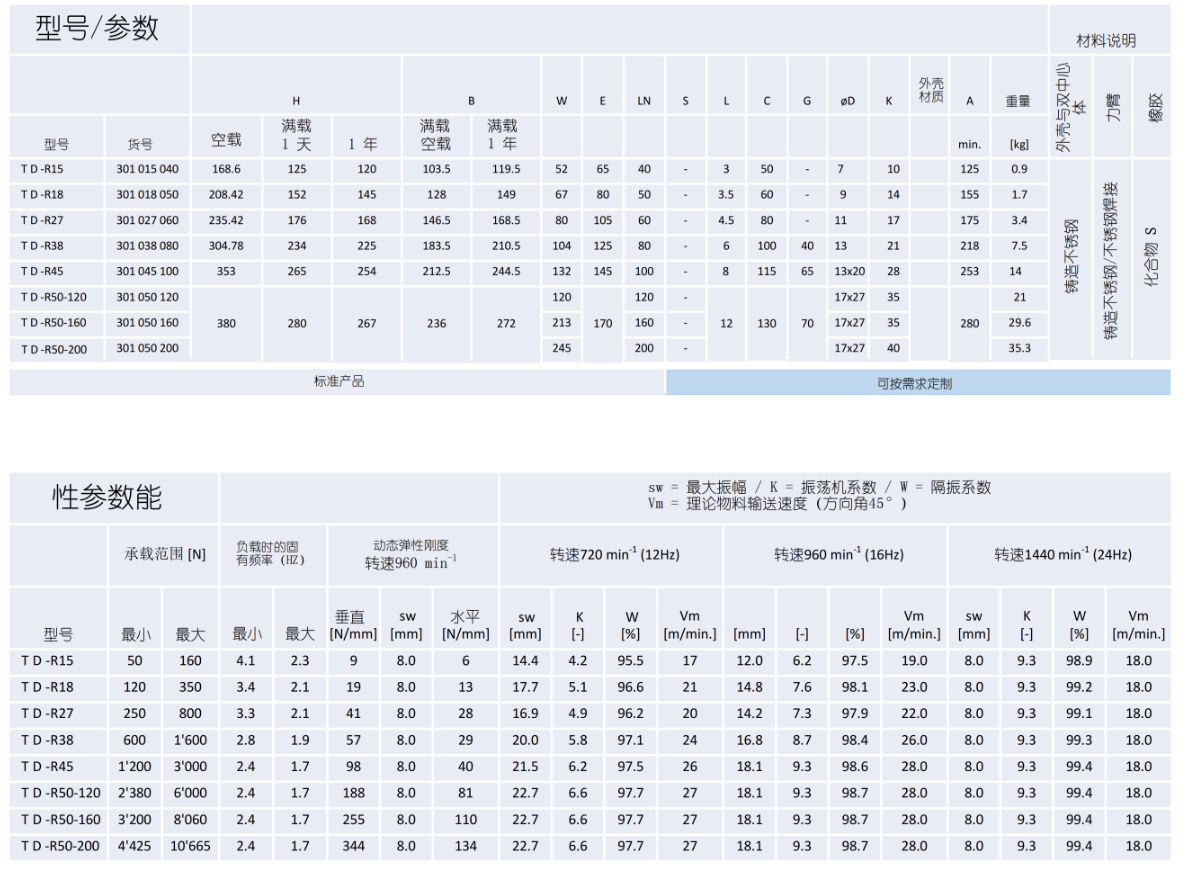Select the 型号/参数 section header
This screenshot has height=872, width=1184.
click(95, 28)
